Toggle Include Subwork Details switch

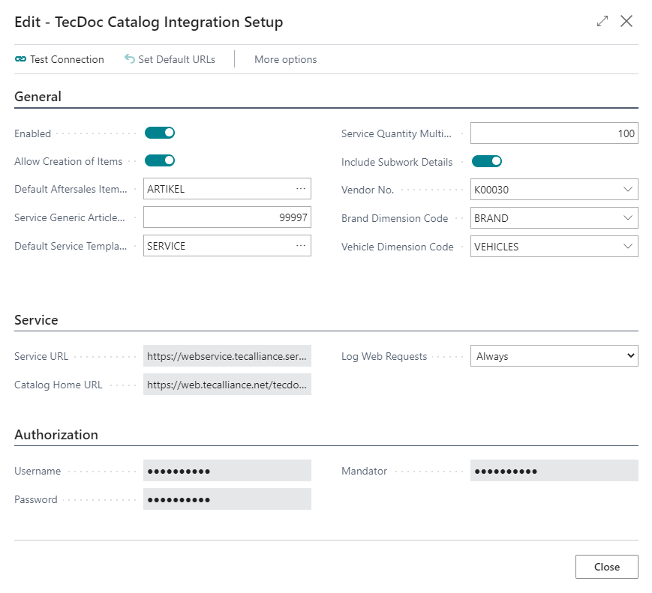tap(487, 161)
